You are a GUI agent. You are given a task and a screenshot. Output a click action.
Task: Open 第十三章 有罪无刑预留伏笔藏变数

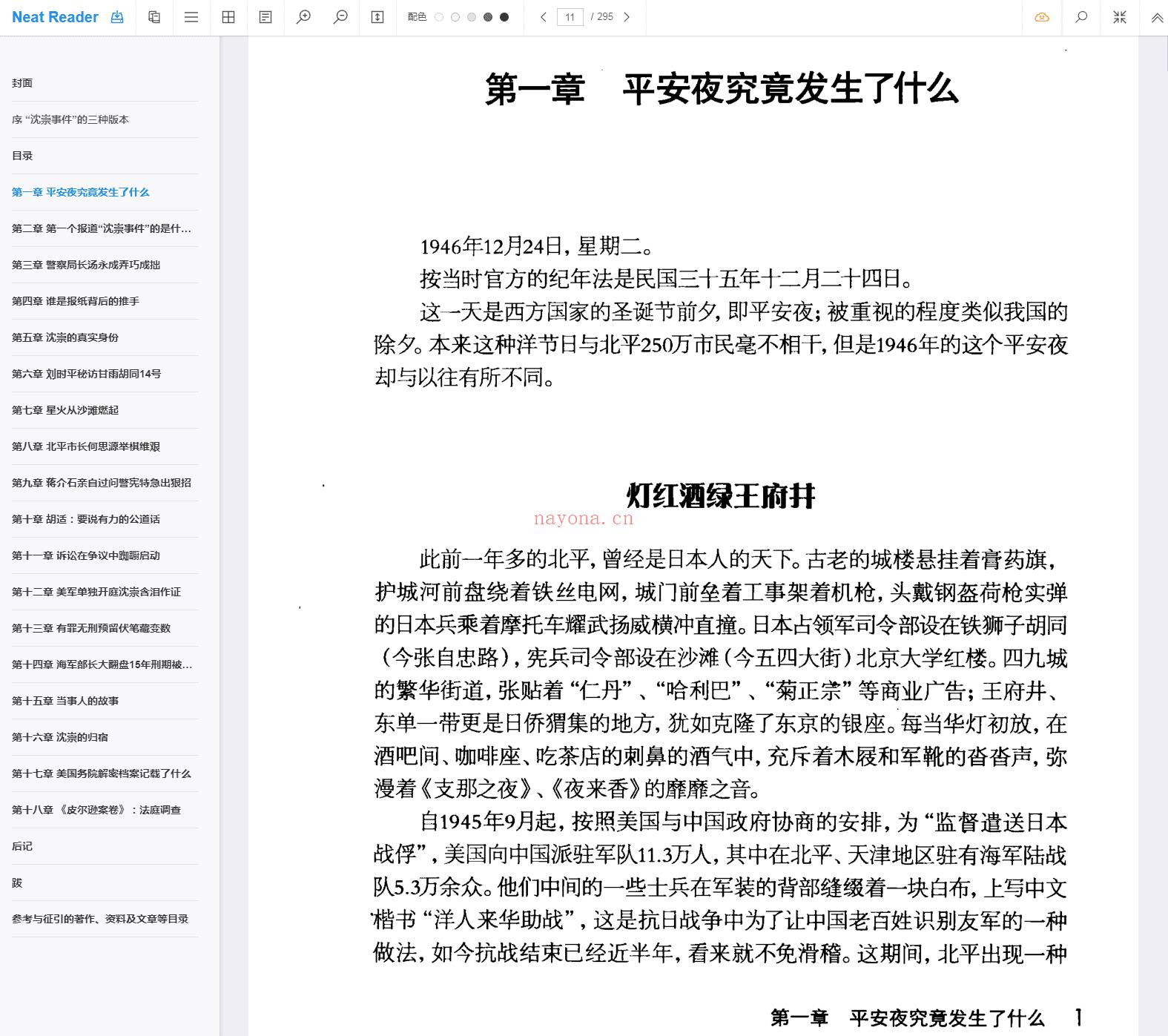tap(105, 628)
